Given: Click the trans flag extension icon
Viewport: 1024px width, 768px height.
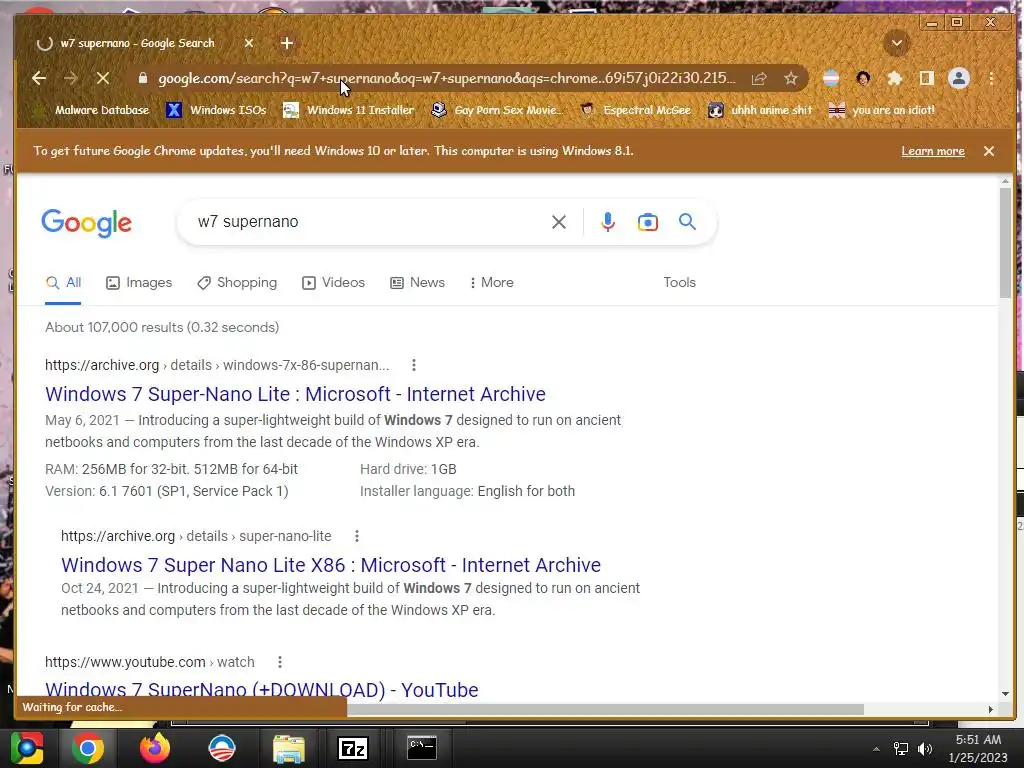Looking at the screenshot, I should pos(831,78).
